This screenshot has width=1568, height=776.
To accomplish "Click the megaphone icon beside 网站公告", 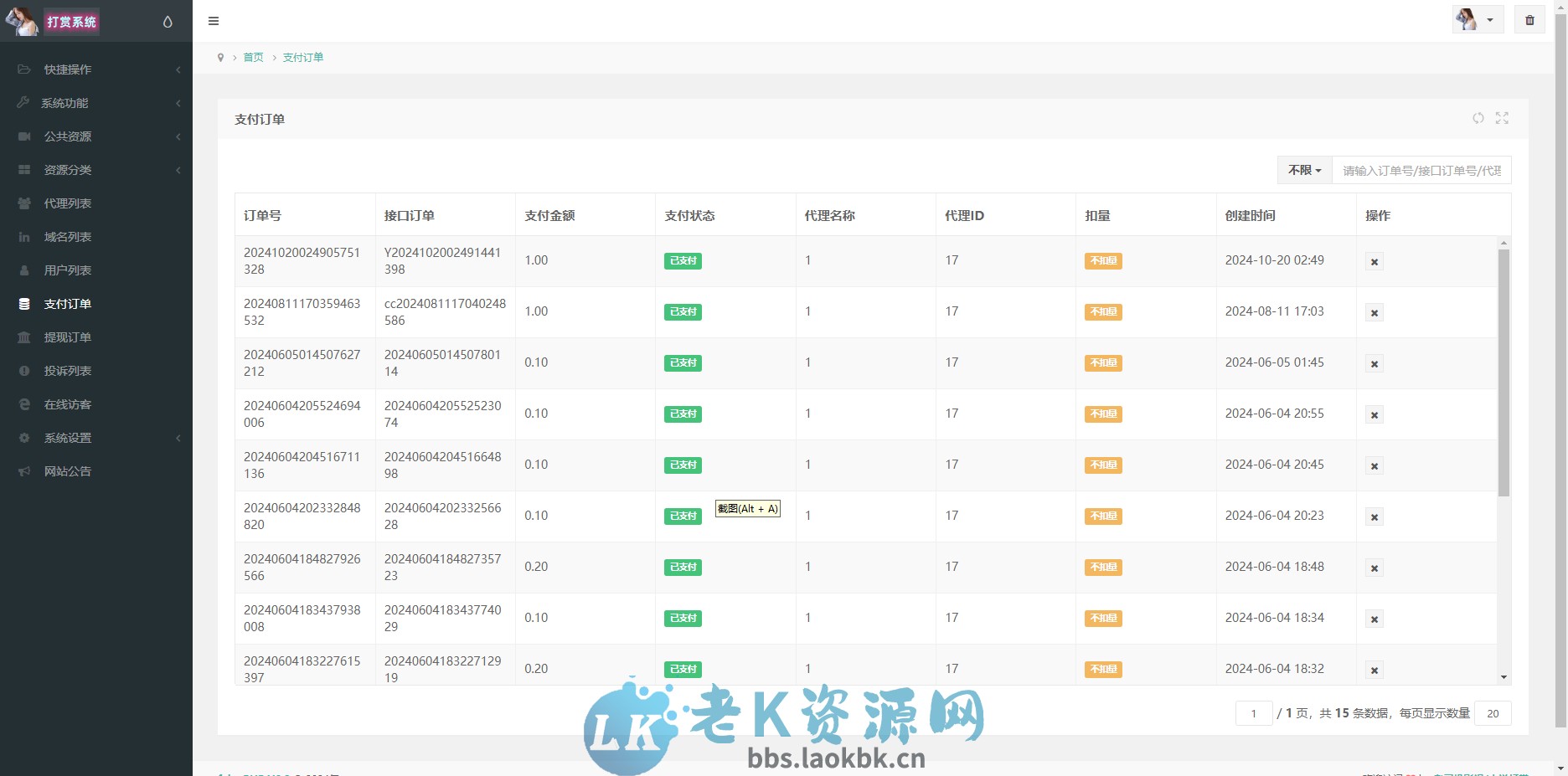I will click(x=23, y=471).
